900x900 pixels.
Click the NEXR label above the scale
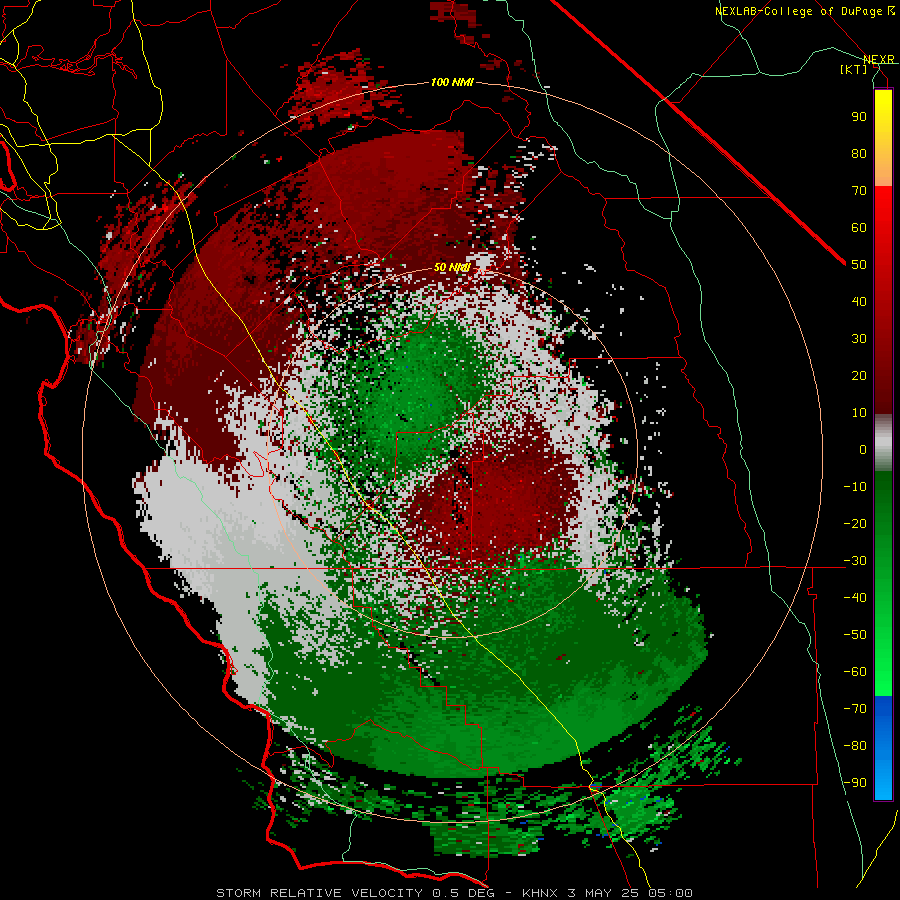[878, 59]
